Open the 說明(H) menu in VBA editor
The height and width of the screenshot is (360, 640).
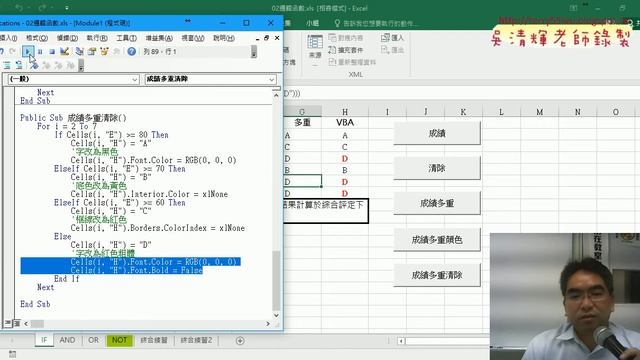pos(224,38)
